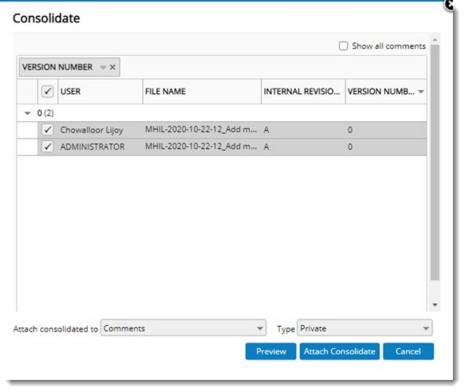Sort by the USER column header

point(100,91)
